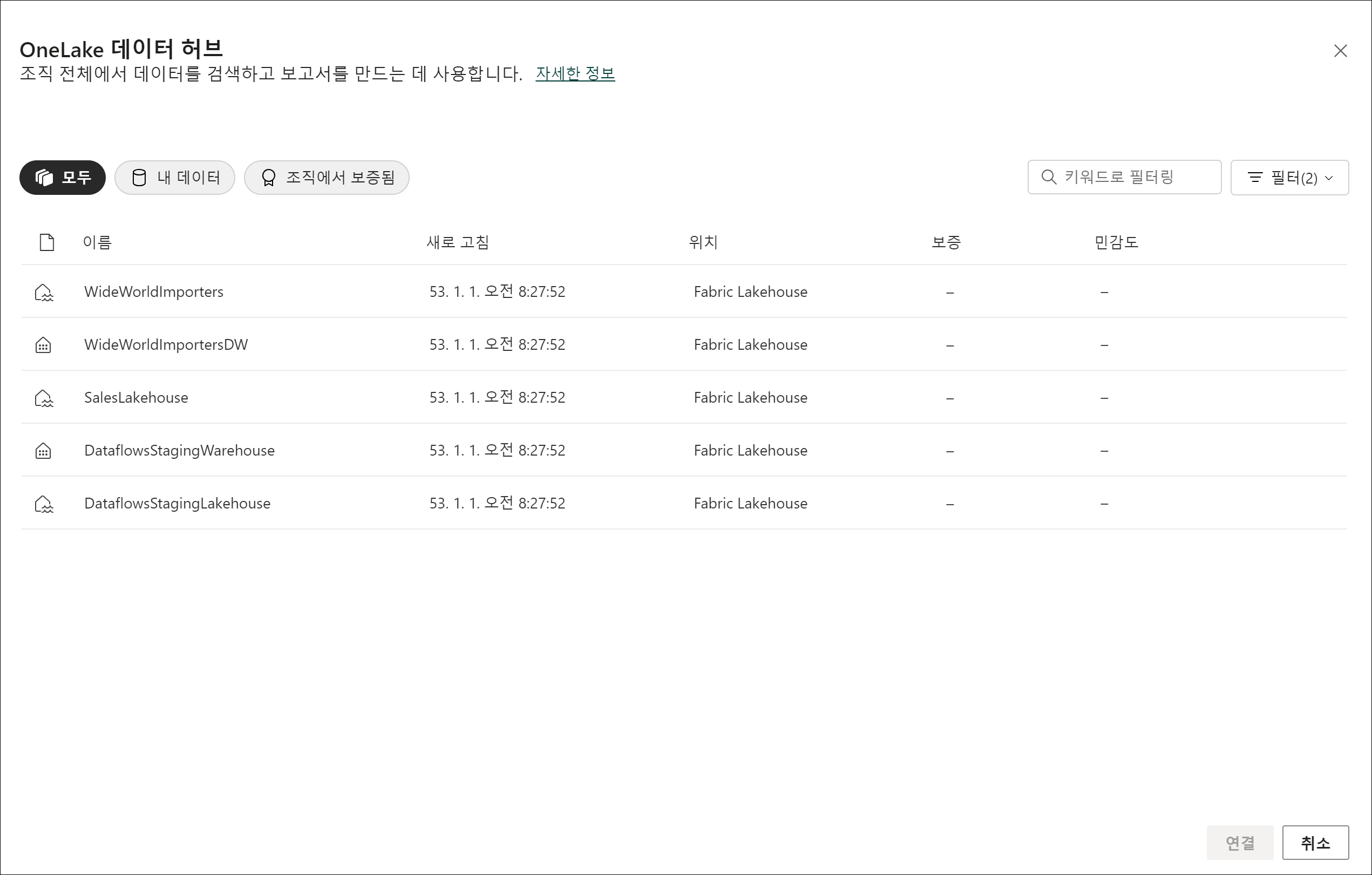Image resolution: width=1372 pixels, height=875 pixels.
Task: Click the WideWorldImportersDW warehouse icon
Action: [x=43, y=345]
